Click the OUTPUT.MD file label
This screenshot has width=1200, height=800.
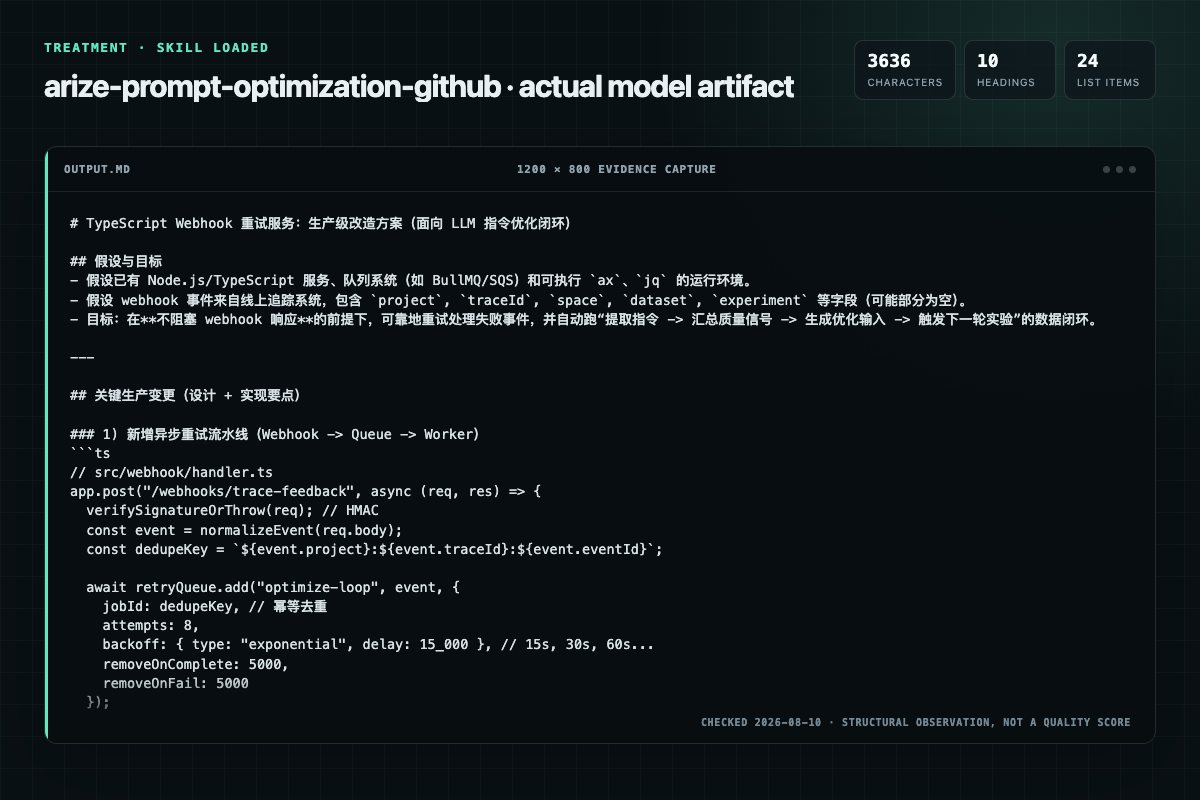(x=96, y=169)
